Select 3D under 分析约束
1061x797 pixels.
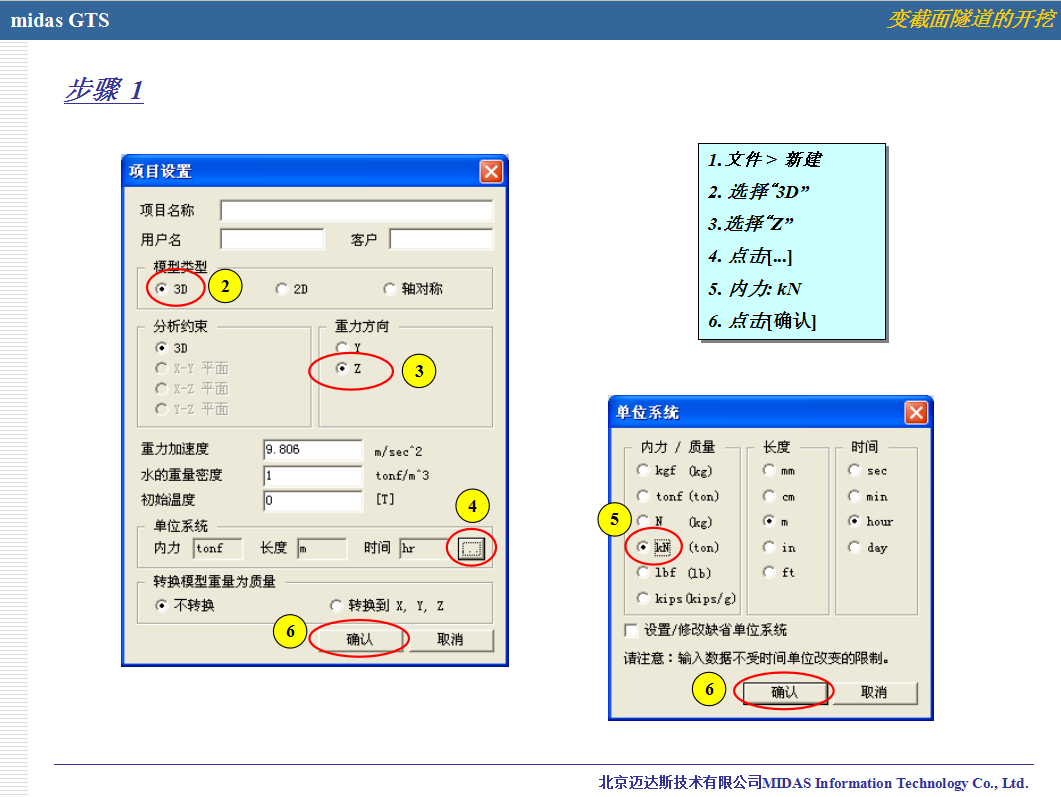click(161, 348)
